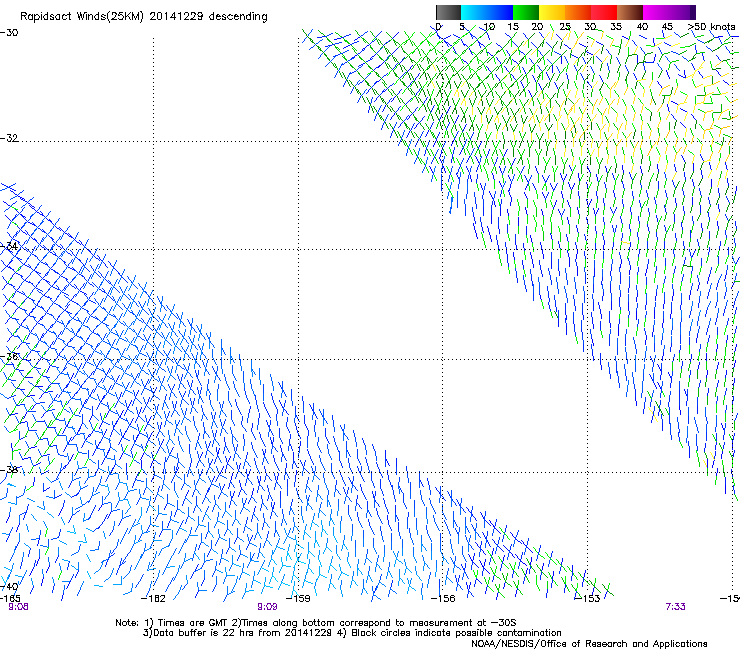Click the '-34' latitude axis label

pos(9,247)
